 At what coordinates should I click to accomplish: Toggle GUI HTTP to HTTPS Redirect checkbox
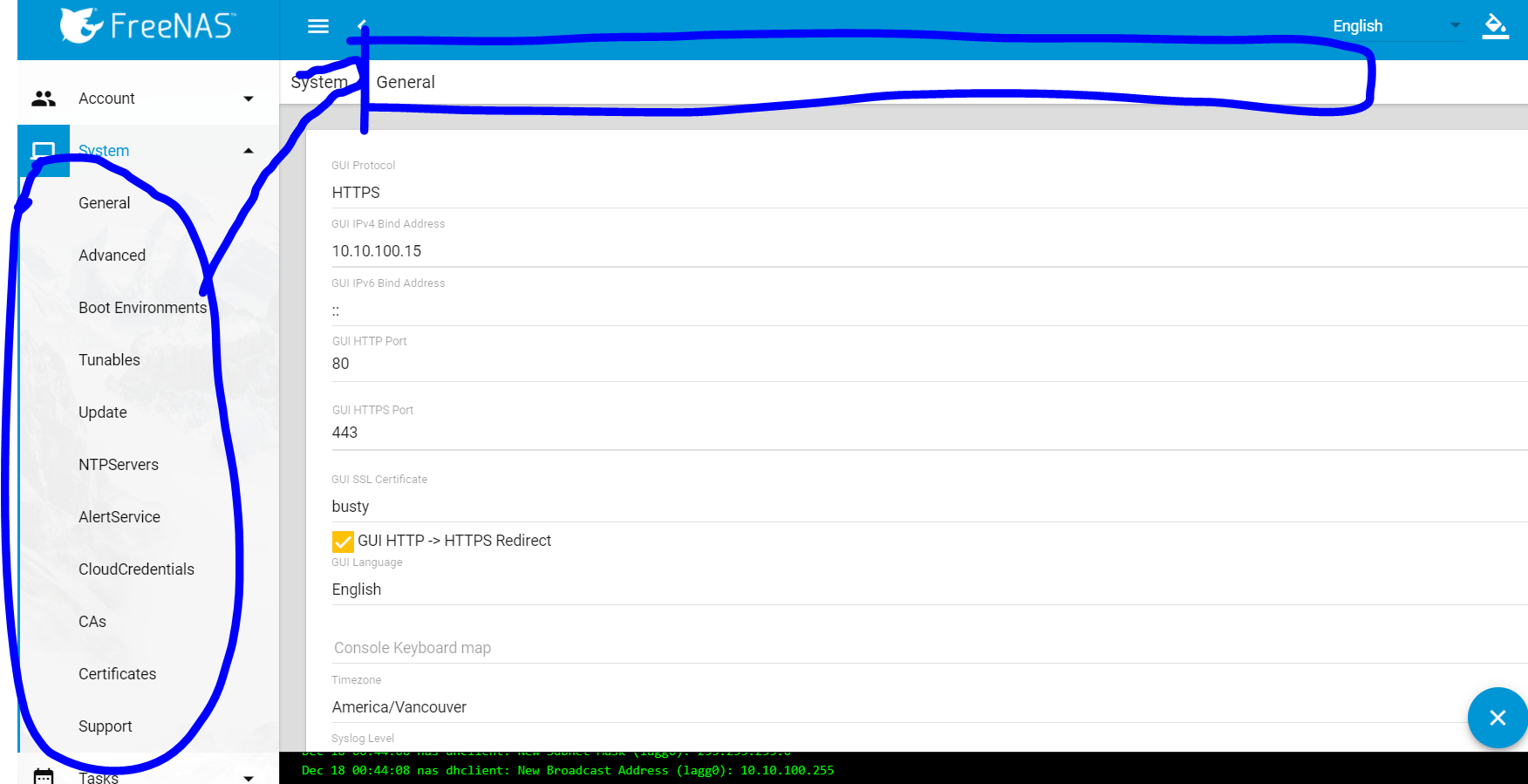343,542
